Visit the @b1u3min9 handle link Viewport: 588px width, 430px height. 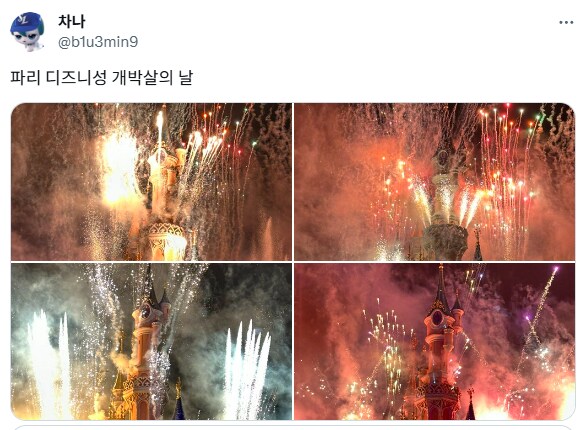(98, 42)
